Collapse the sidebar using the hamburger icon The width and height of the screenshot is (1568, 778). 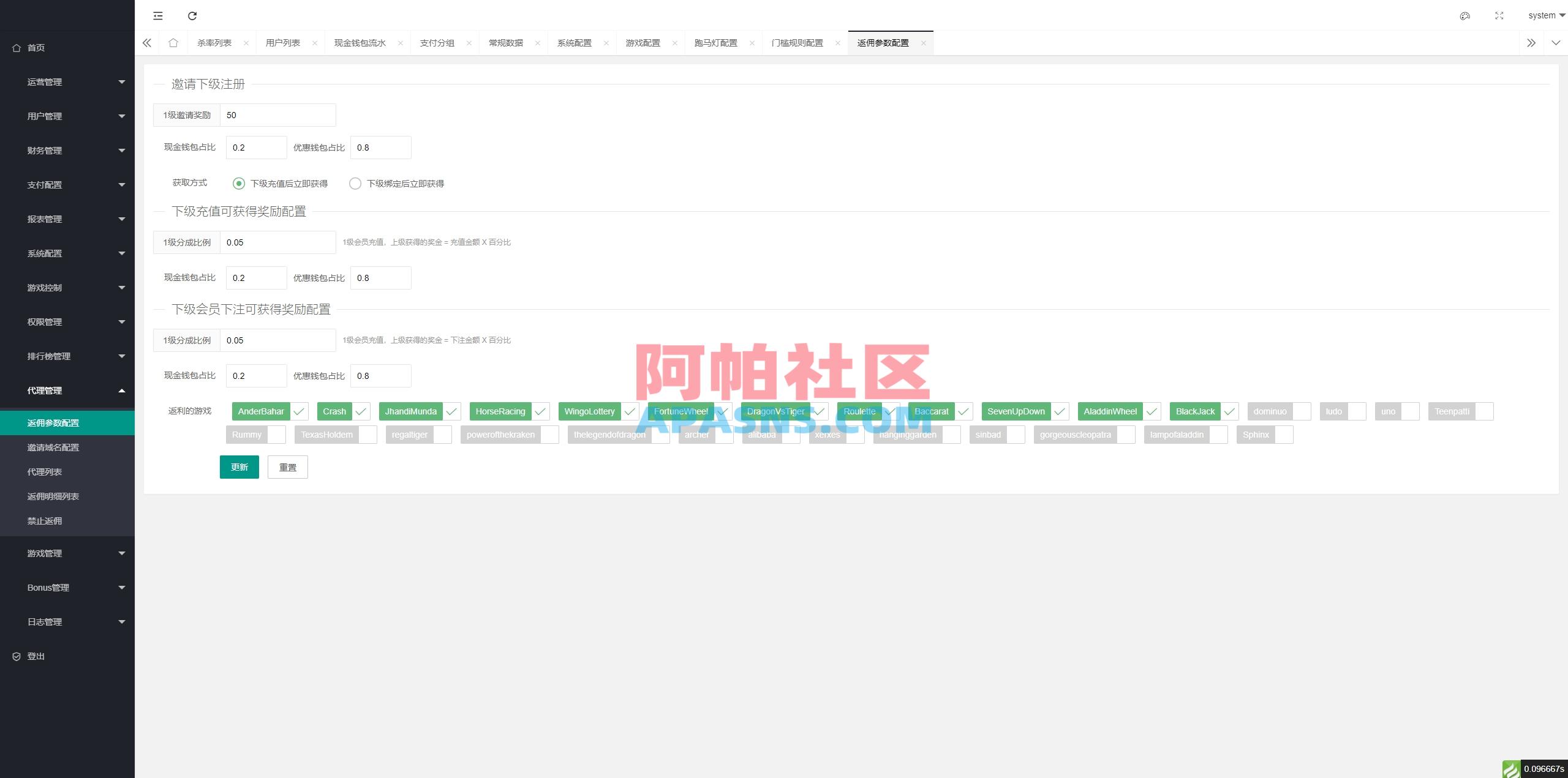click(158, 15)
